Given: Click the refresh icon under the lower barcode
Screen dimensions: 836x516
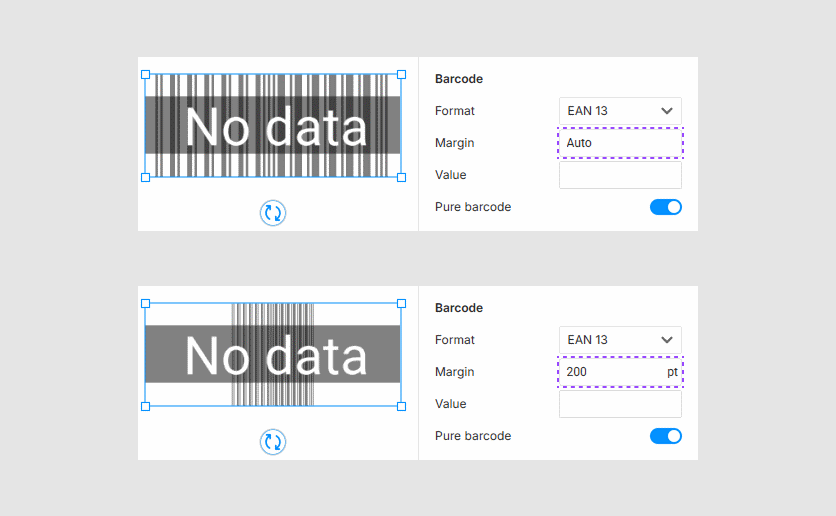Looking at the screenshot, I should [273, 442].
